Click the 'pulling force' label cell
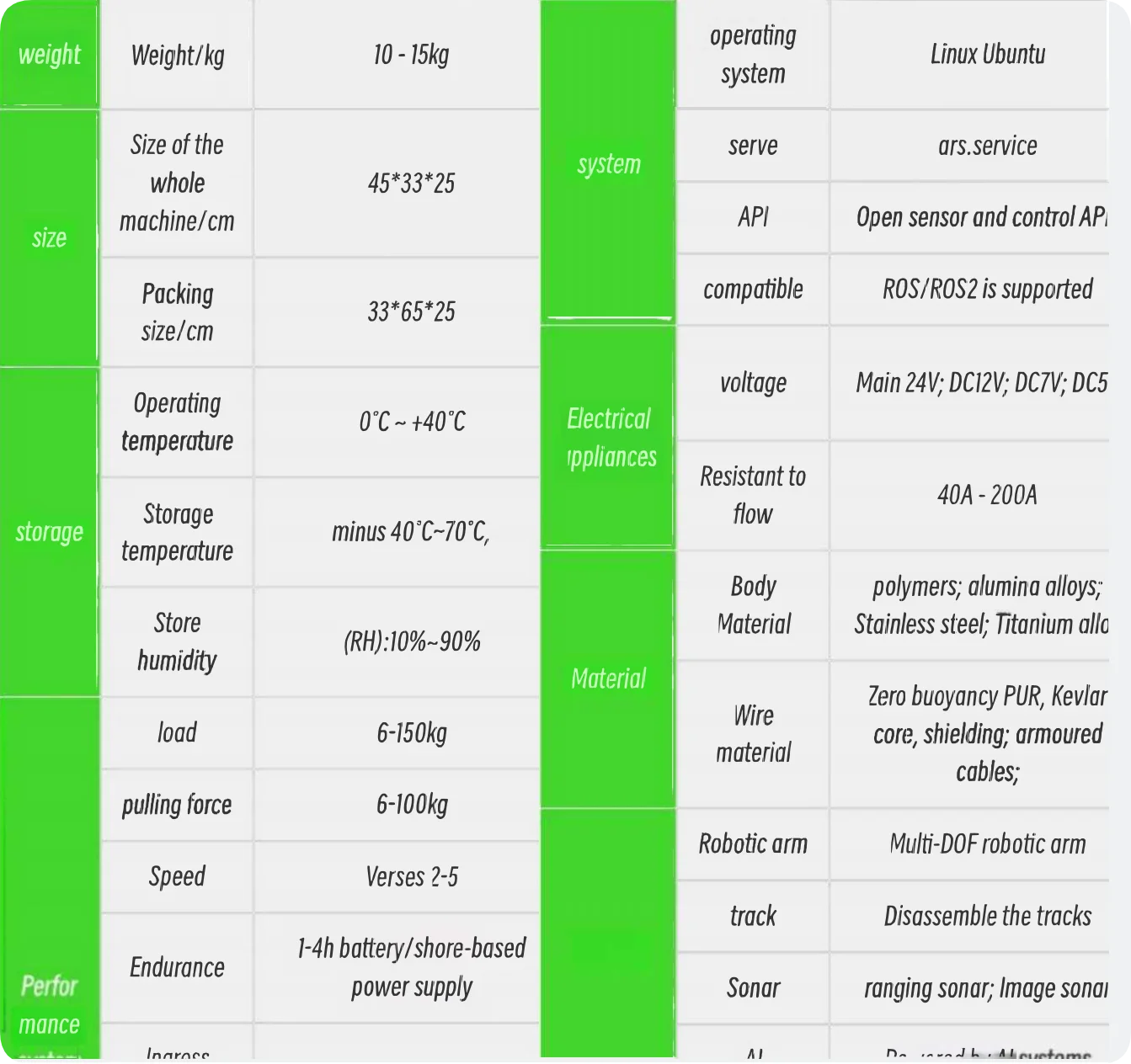 pos(177,805)
